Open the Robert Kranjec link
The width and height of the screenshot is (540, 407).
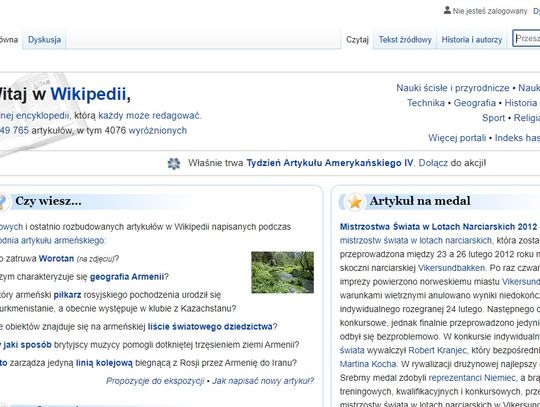tap(437, 351)
